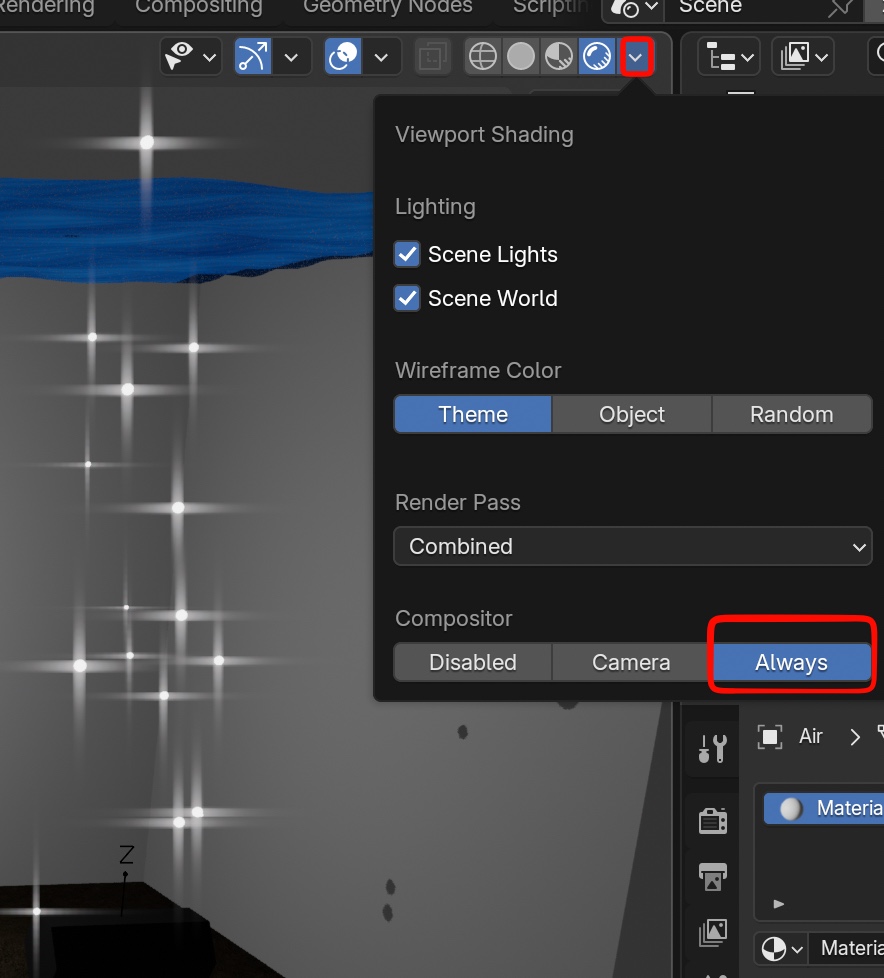This screenshot has height=978, width=884.
Task: Set Compositor to Disabled
Action: point(473,662)
